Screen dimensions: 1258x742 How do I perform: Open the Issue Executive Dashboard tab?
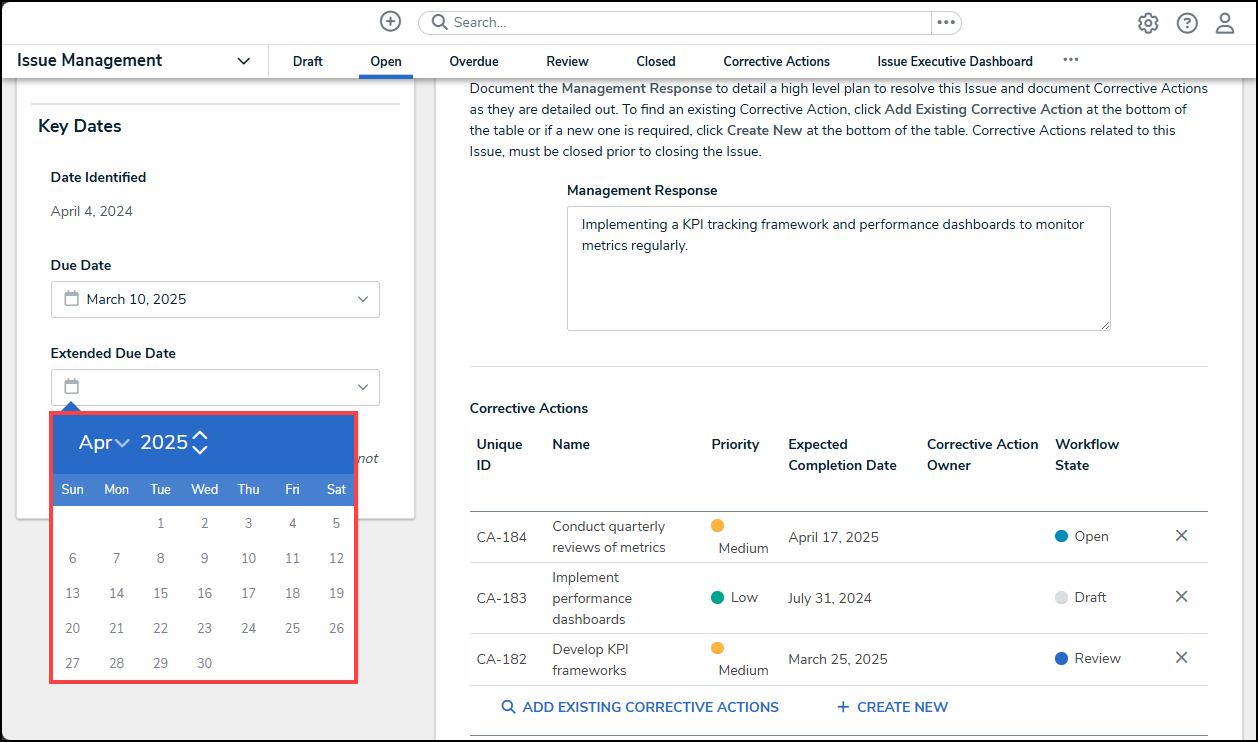click(954, 62)
